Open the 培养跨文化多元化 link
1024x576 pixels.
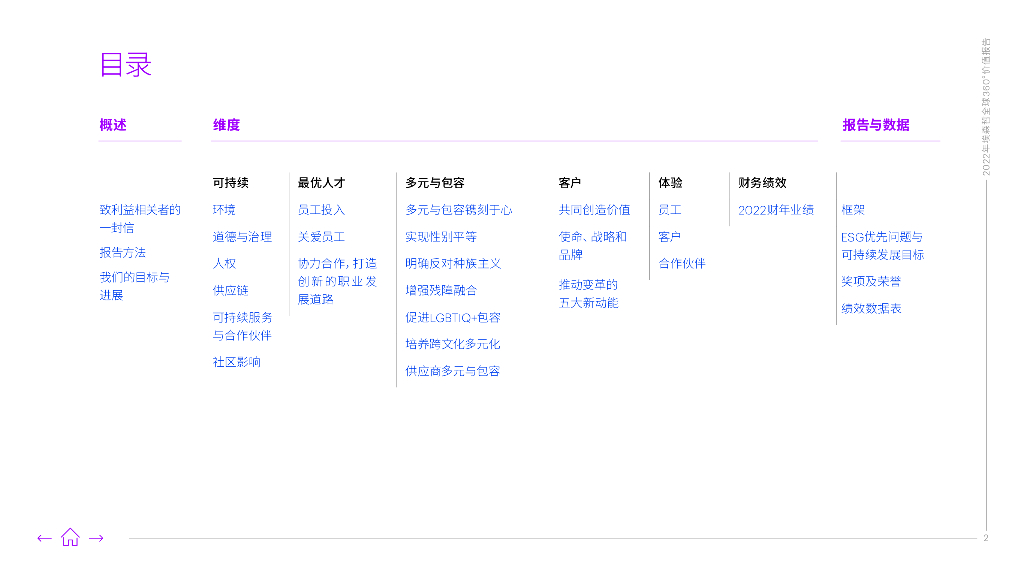click(453, 344)
